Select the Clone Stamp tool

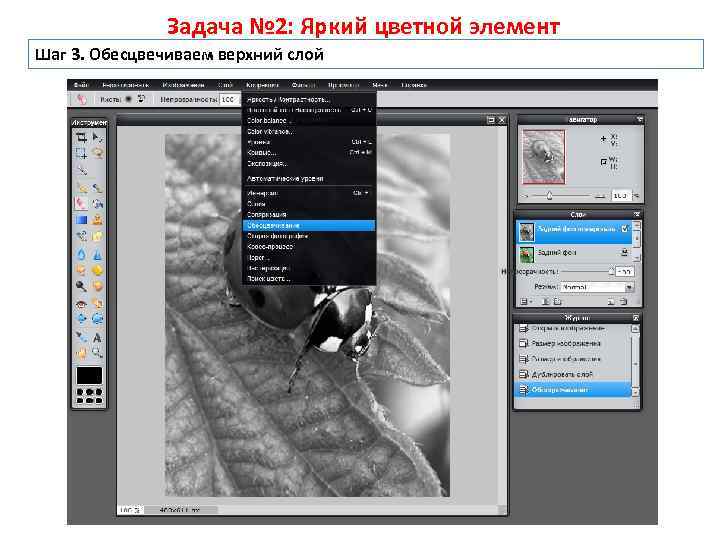click(x=97, y=220)
